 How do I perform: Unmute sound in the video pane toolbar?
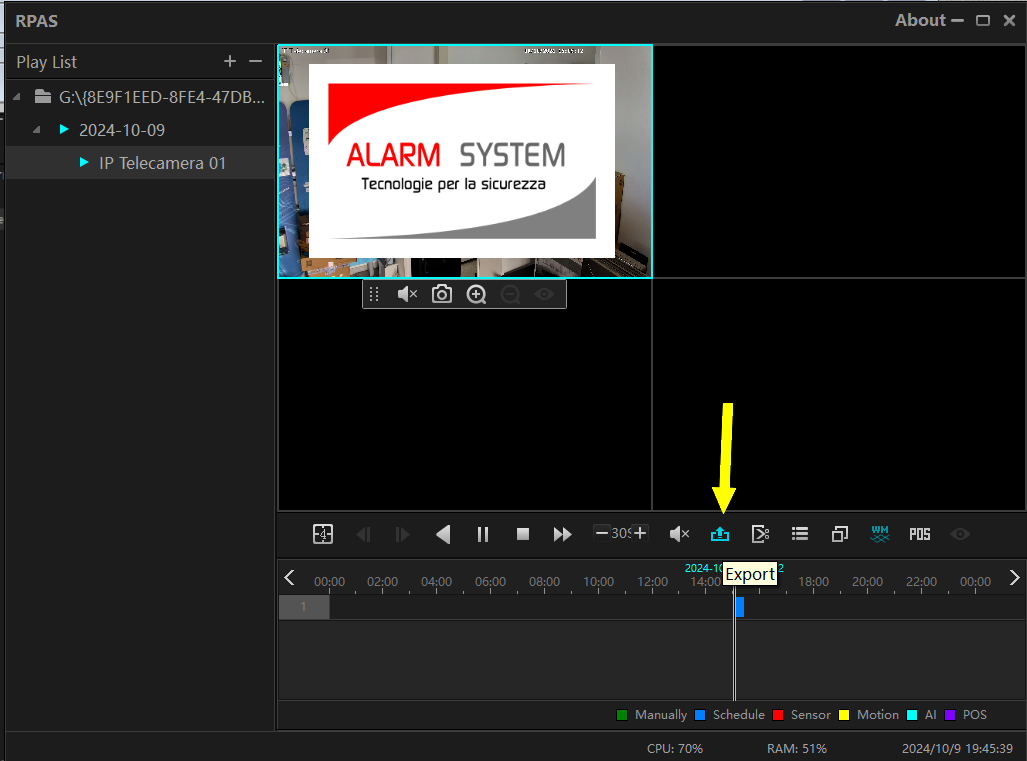click(407, 295)
